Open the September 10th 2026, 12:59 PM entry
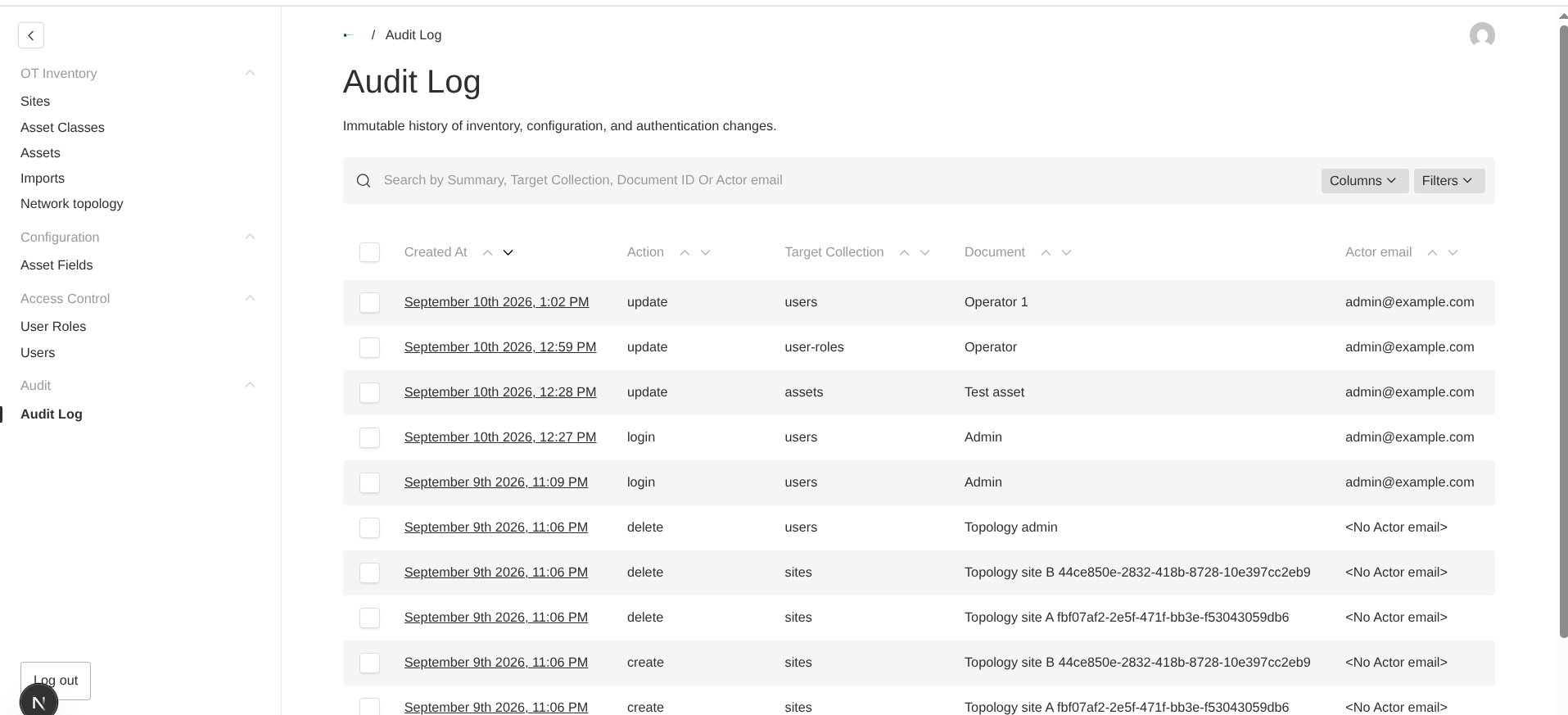1568x715 pixels. point(500,347)
